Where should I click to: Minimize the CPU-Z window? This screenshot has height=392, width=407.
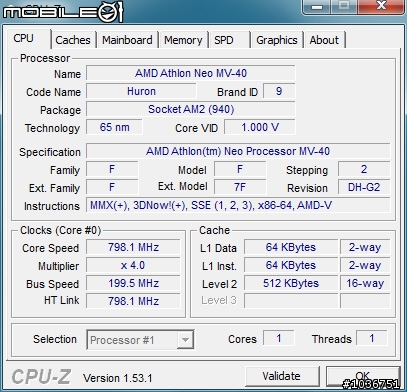316,7
